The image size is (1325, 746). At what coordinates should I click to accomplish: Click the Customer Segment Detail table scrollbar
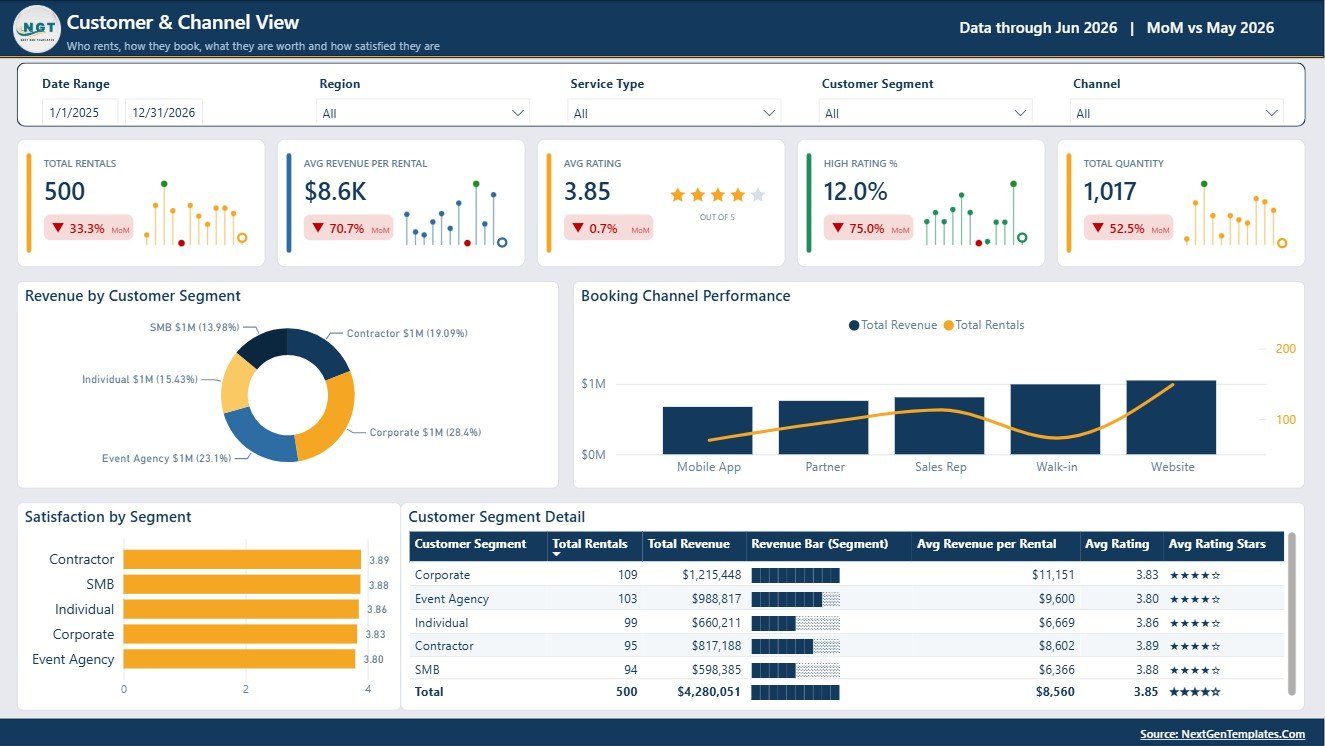pos(1291,613)
